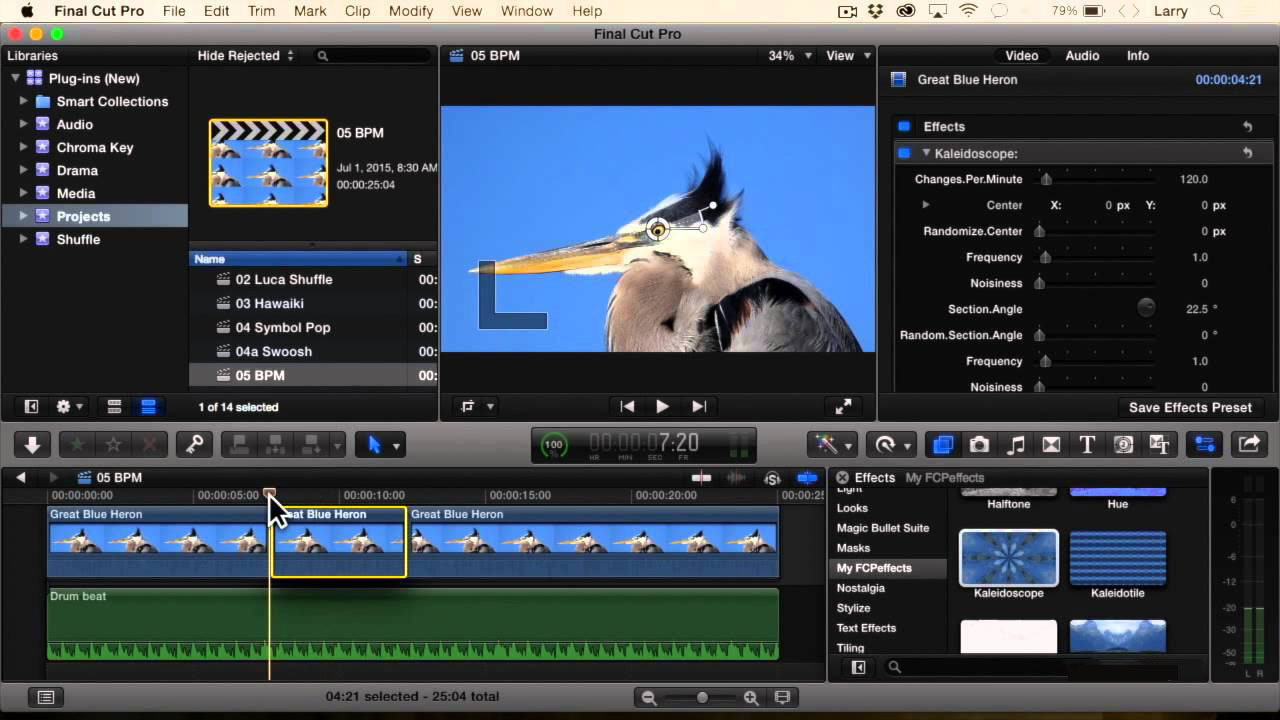This screenshot has height=720, width=1280.
Task: Switch to the Audio inspector tab
Action: pos(1082,56)
